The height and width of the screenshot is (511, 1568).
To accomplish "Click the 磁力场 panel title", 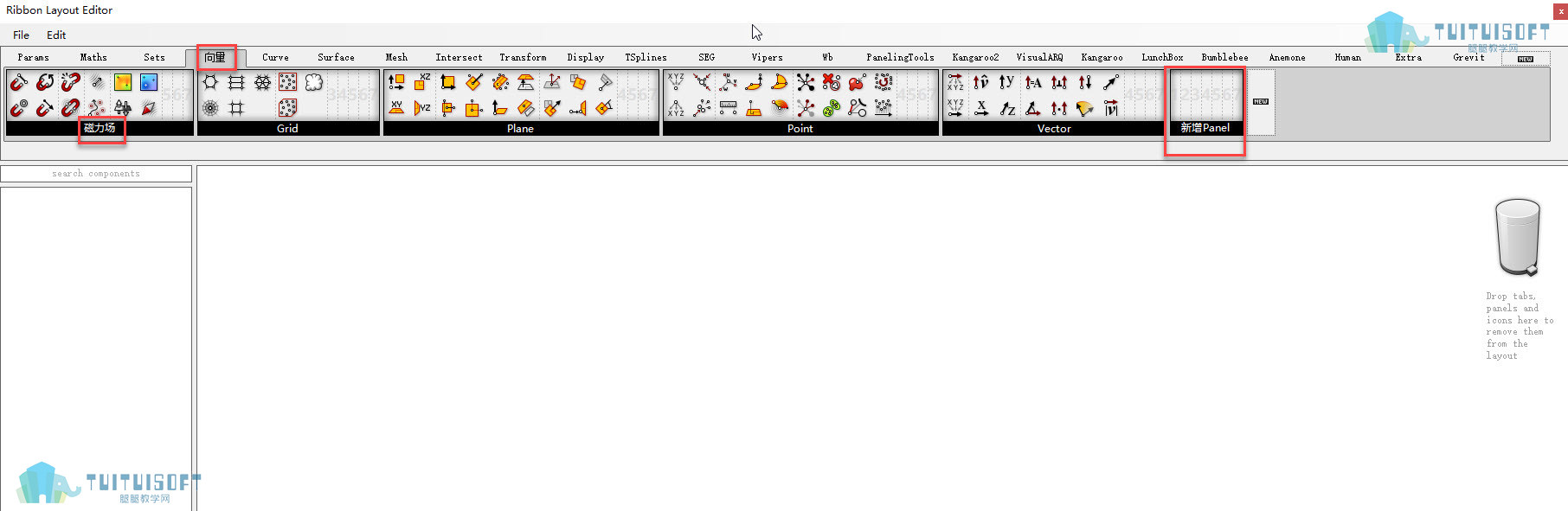I will coord(100,128).
